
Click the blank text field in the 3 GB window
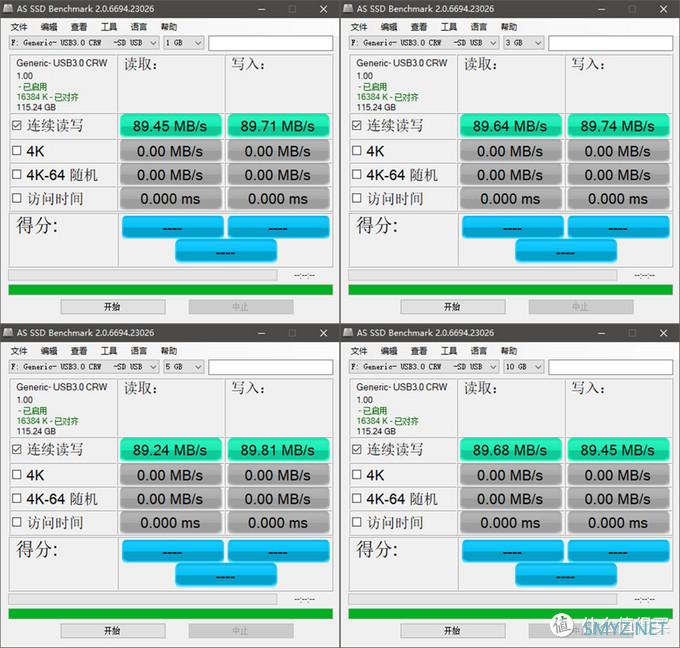point(611,43)
